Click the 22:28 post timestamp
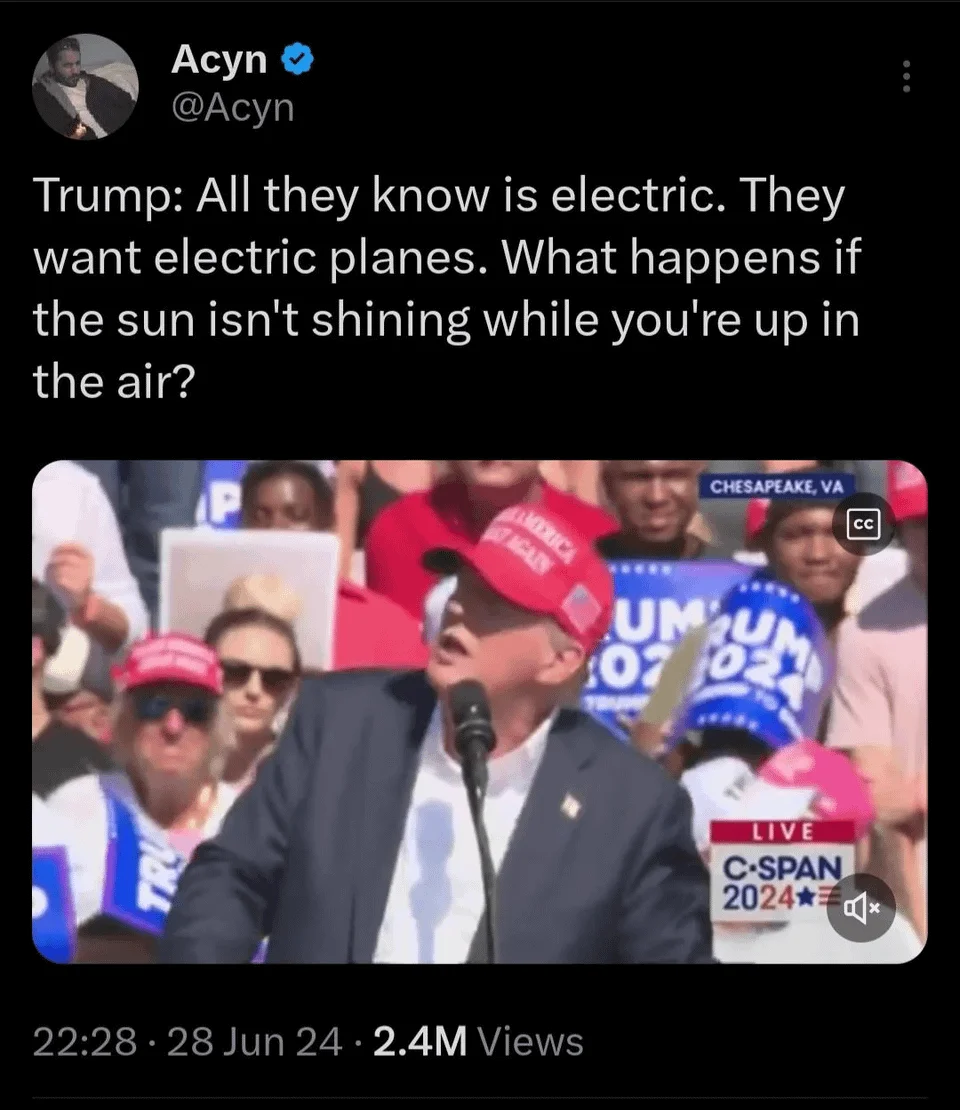960x1110 pixels. 85,1041
